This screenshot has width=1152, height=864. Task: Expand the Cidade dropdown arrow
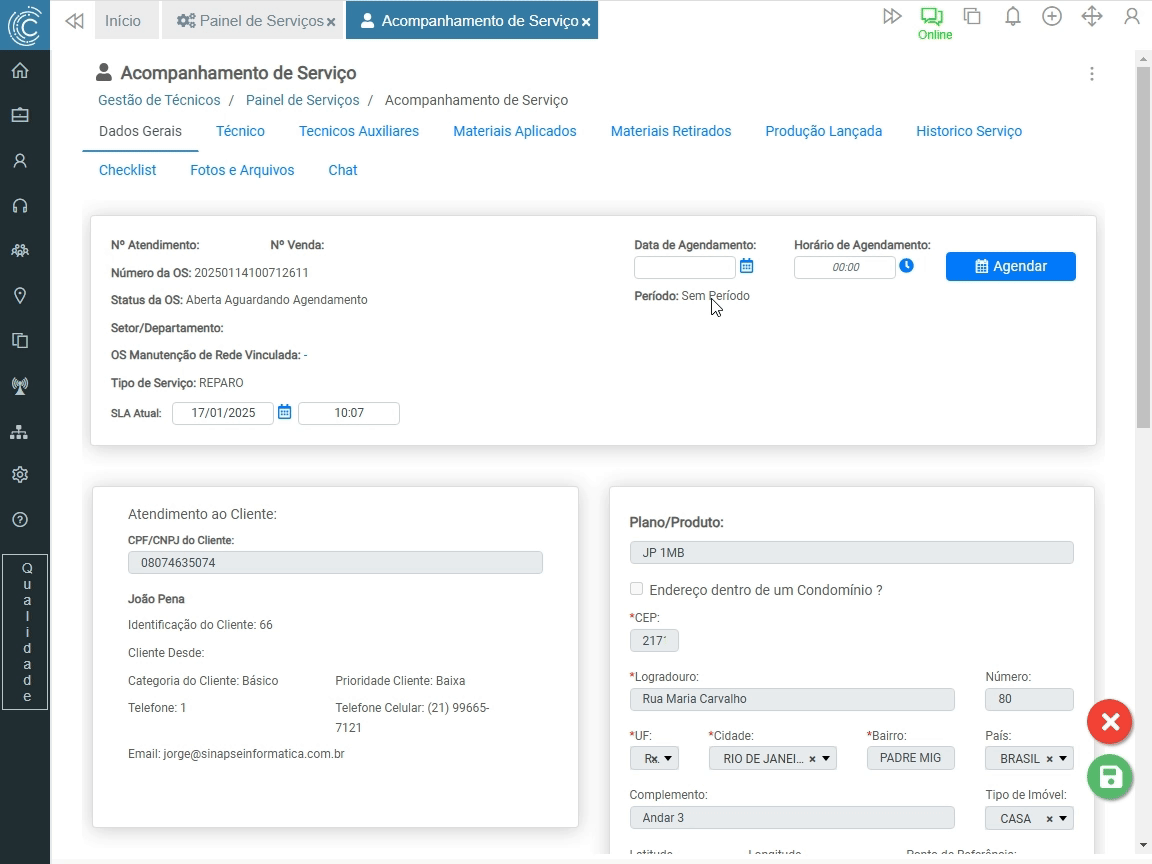826,759
